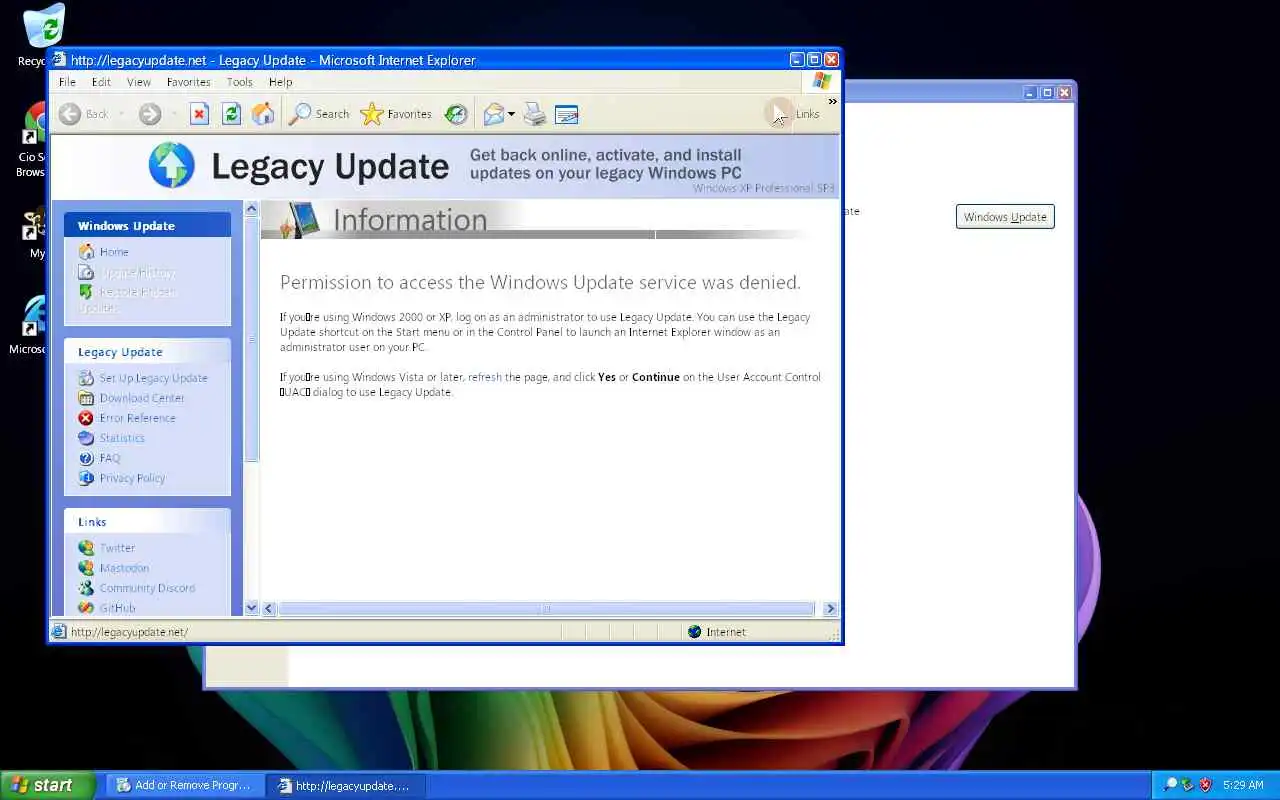Click the Windows flag throbber icon
This screenshot has width=1280, height=800.
click(x=821, y=82)
